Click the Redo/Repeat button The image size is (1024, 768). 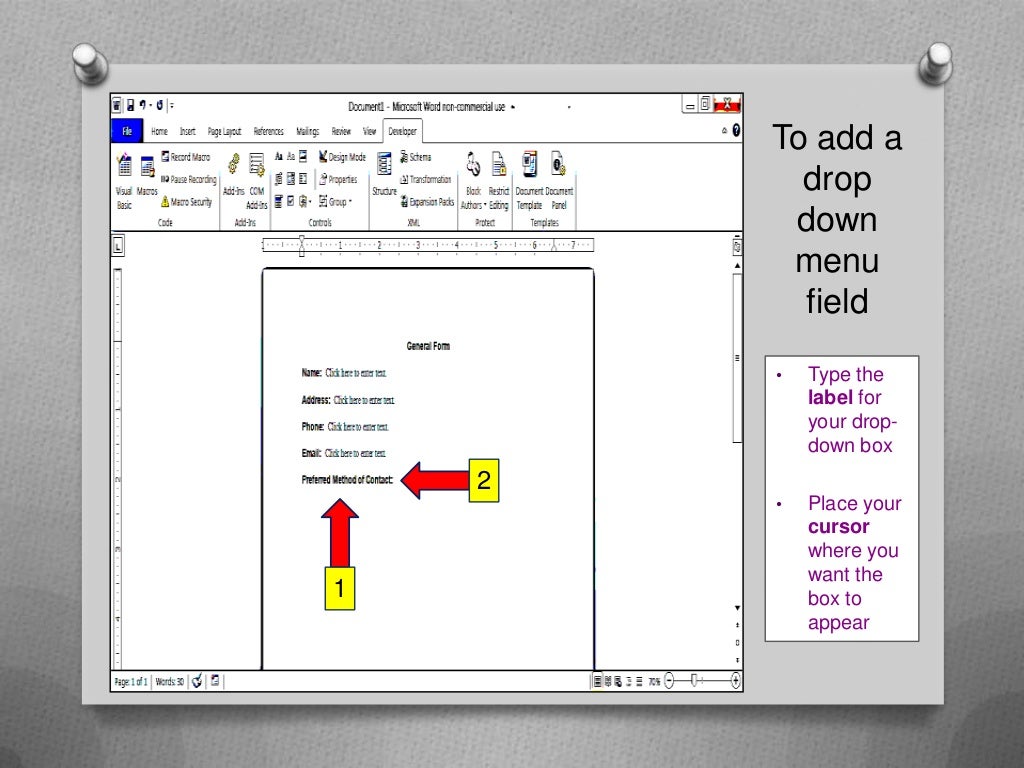tap(159, 104)
